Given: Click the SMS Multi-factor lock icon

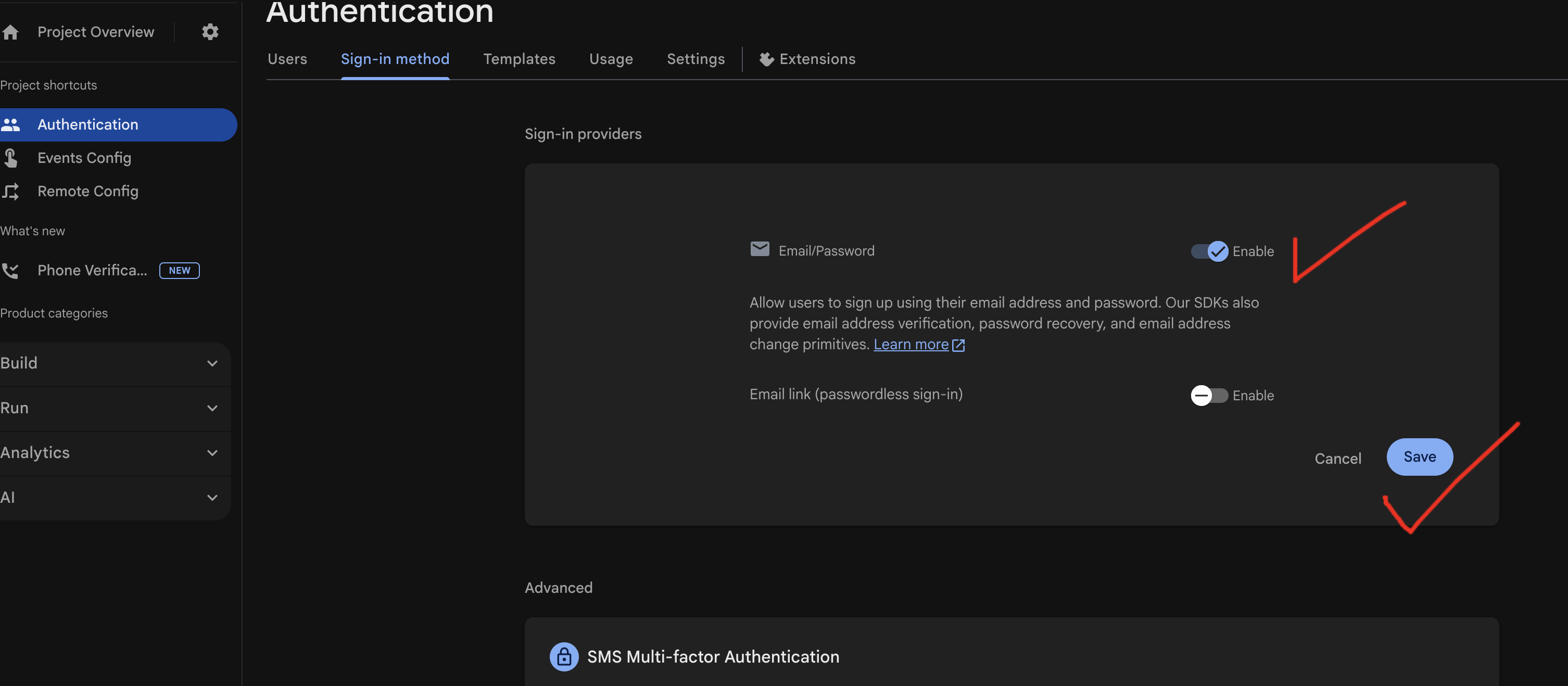Looking at the screenshot, I should [x=564, y=657].
